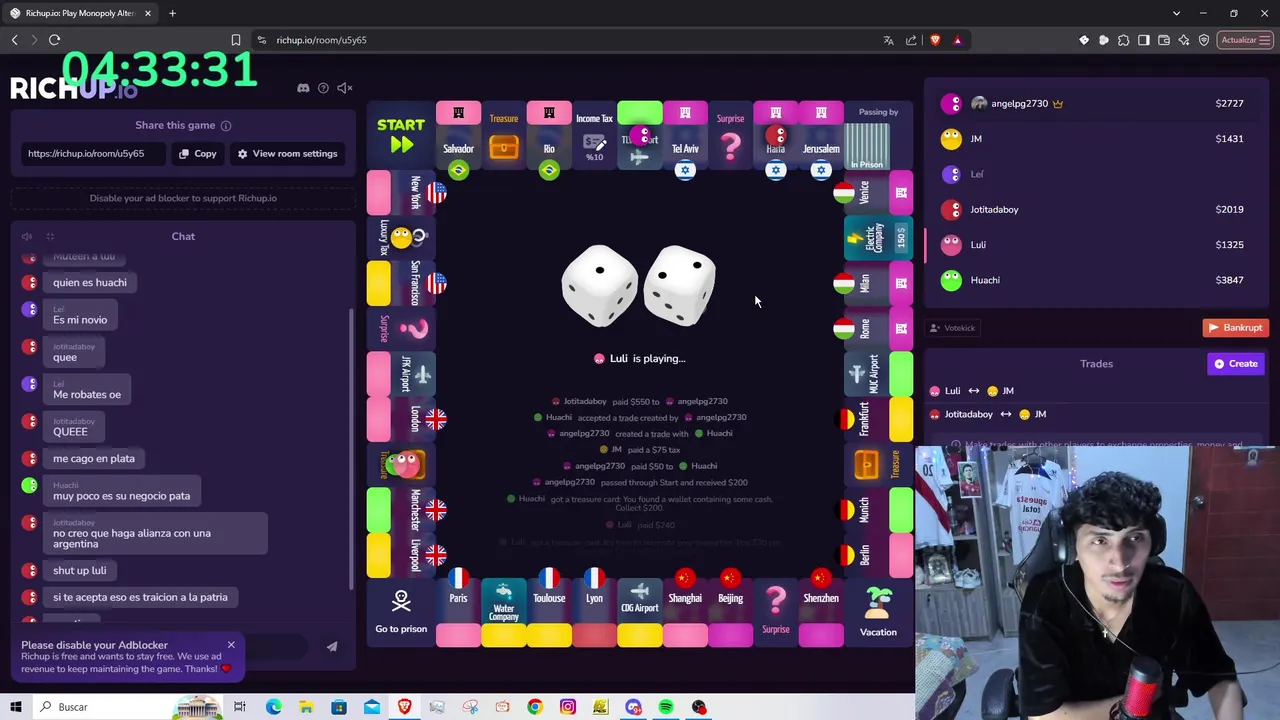Select the Surprise tile on the left side
Image resolution: width=1280 pixels, height=720 pixels.
pos(401,328)
